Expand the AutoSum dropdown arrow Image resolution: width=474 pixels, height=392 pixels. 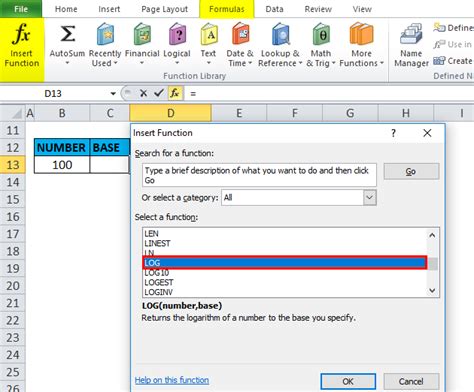coord(67,63)
